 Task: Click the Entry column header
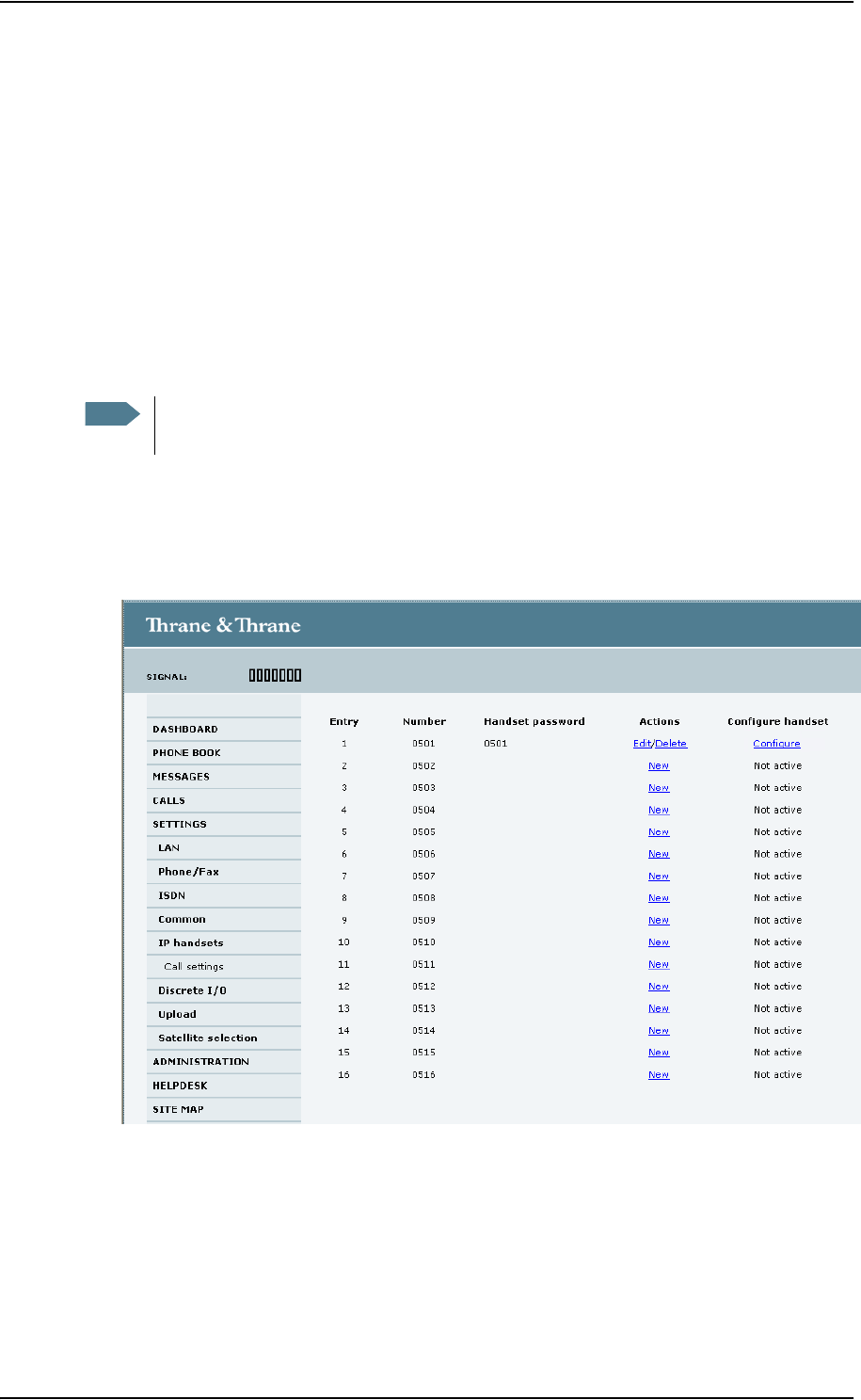coord(344,722)
